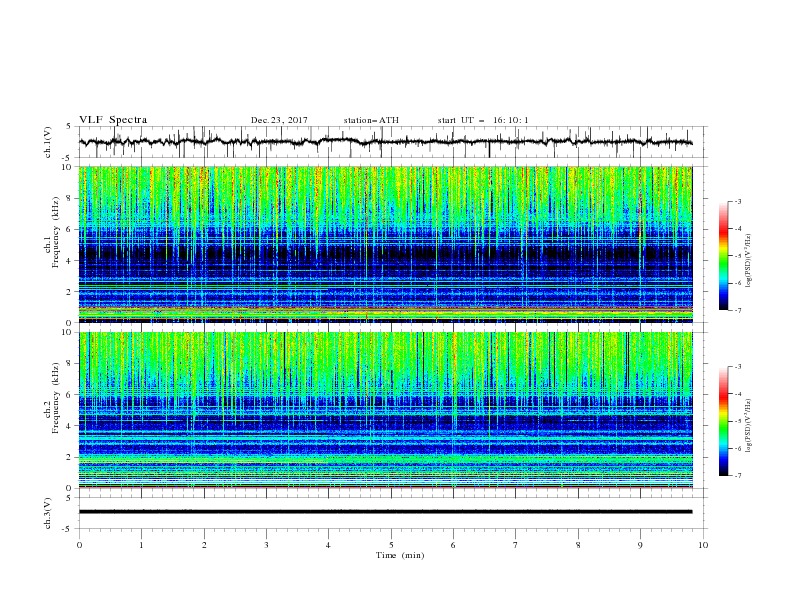This screenshot has width=792, height=612.
Task: Click the ch.1 voltage waveform trace
Action: coord(385,142)
